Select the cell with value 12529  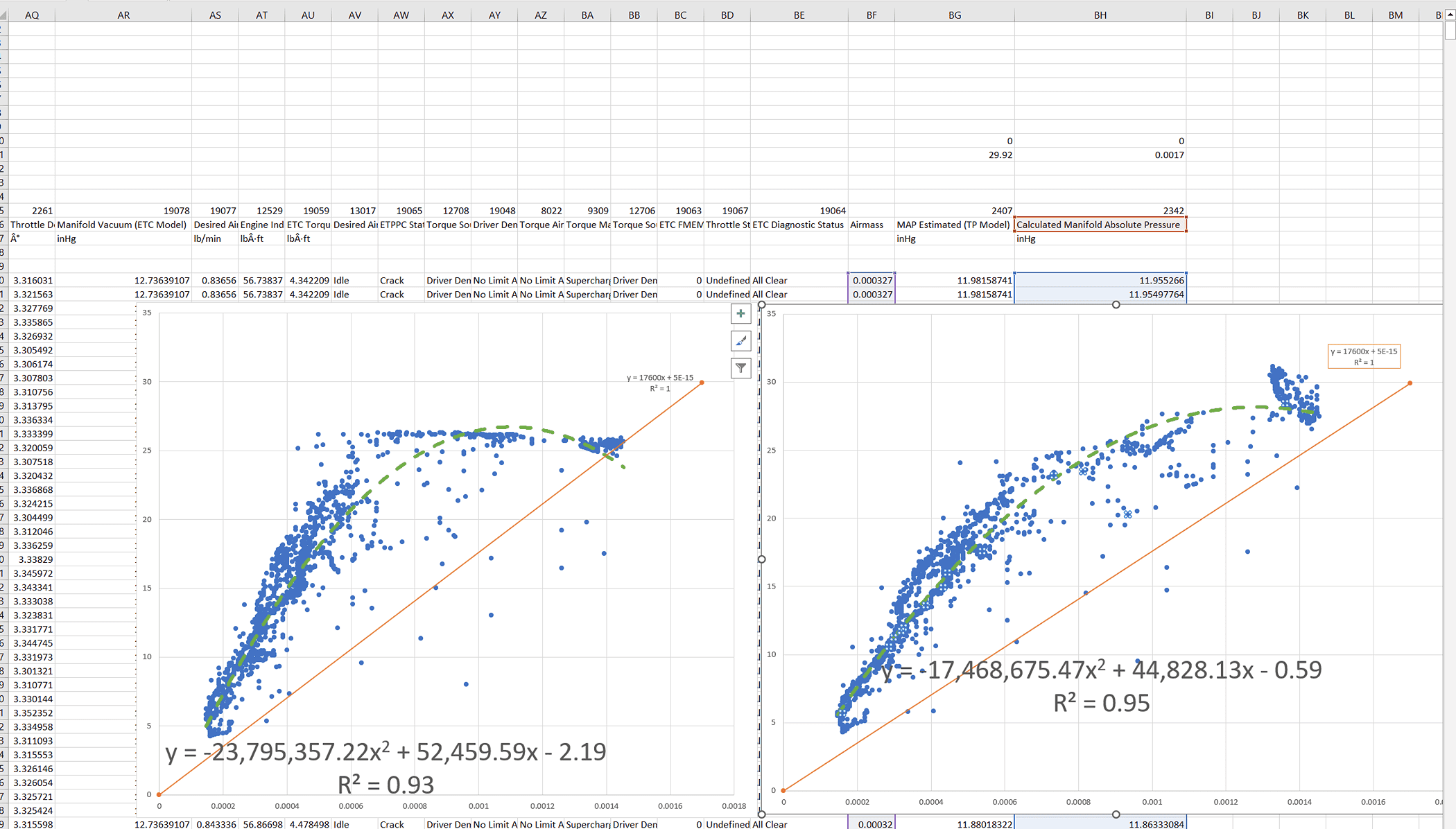coord(261,211)
